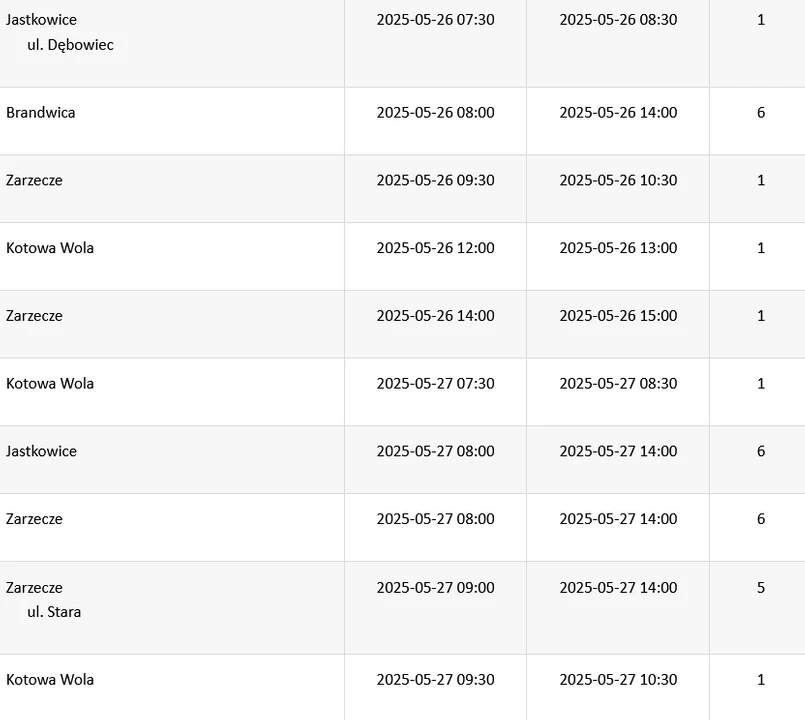Click the Jastkowice ul. Dębowiec location cell
Screen dimensions: 805x720
tap(60, 32)
